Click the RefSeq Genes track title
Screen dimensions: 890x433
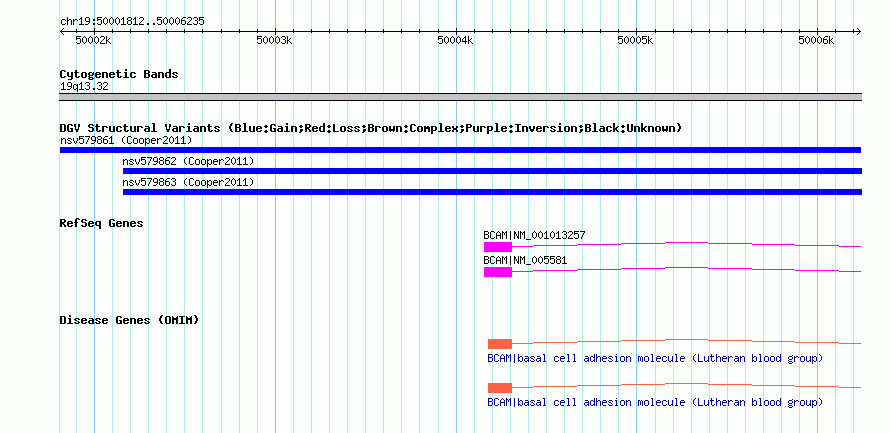[102, 223]
